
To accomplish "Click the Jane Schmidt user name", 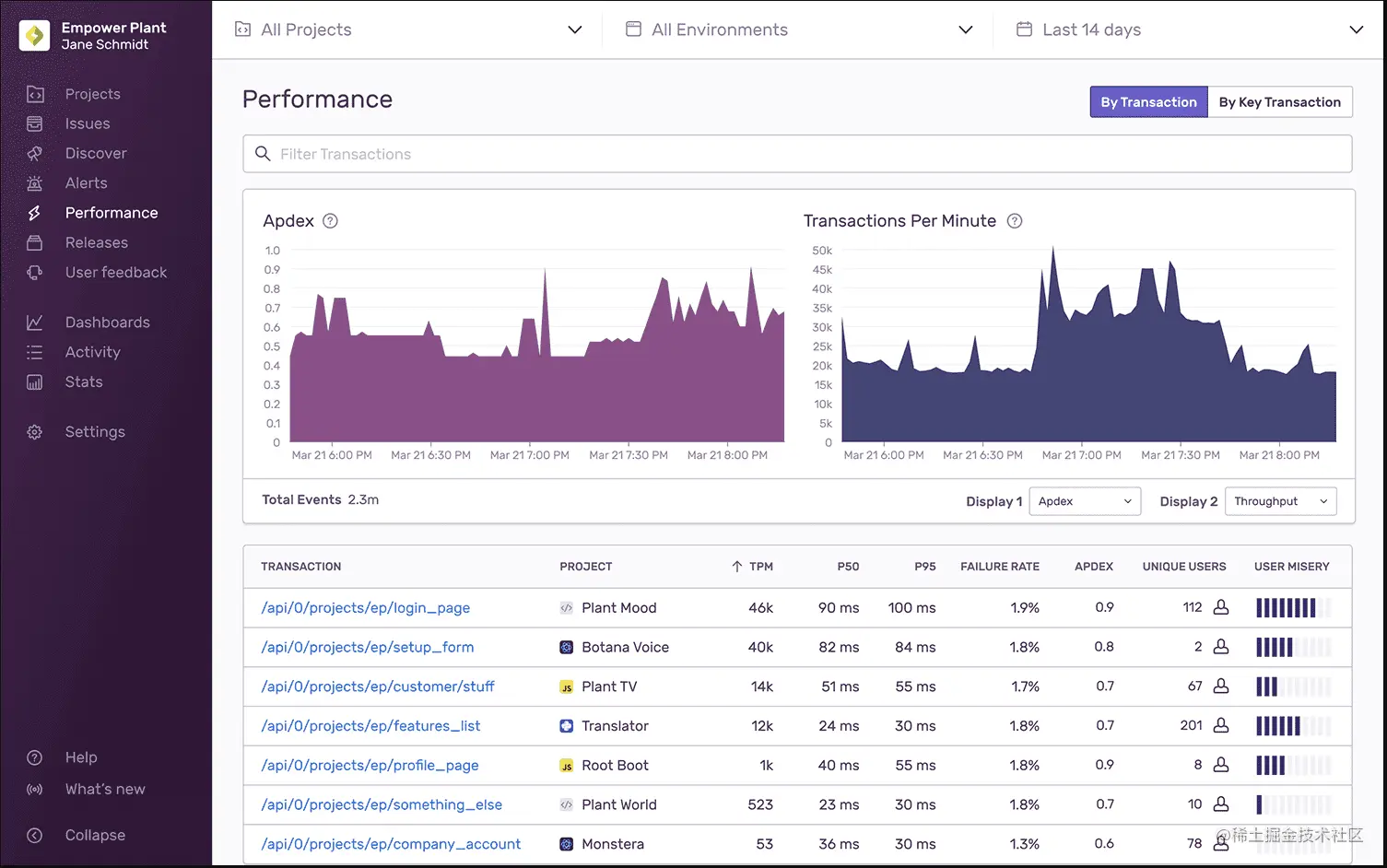I will [104, 44].
